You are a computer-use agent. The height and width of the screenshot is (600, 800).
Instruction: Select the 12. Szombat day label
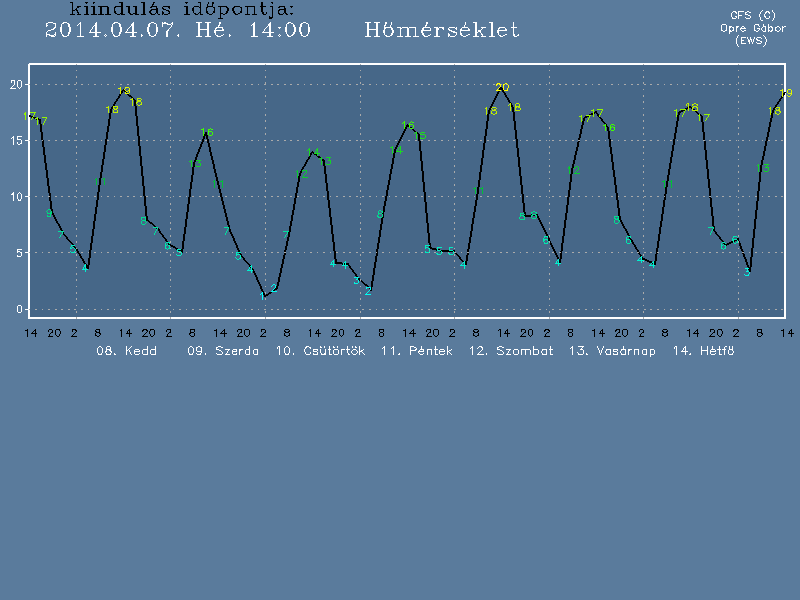[x=511, y=351]
